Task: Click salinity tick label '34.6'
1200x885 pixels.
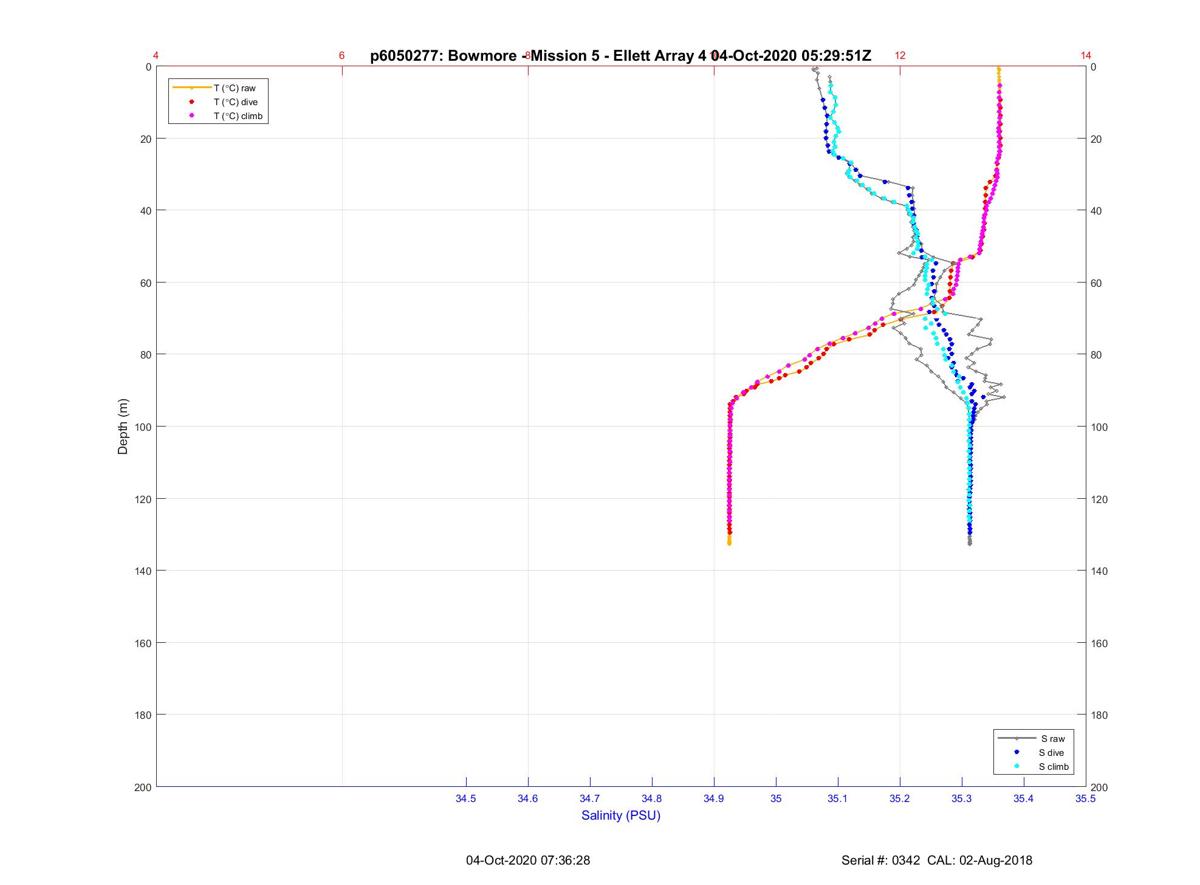Action: [528, 799]
